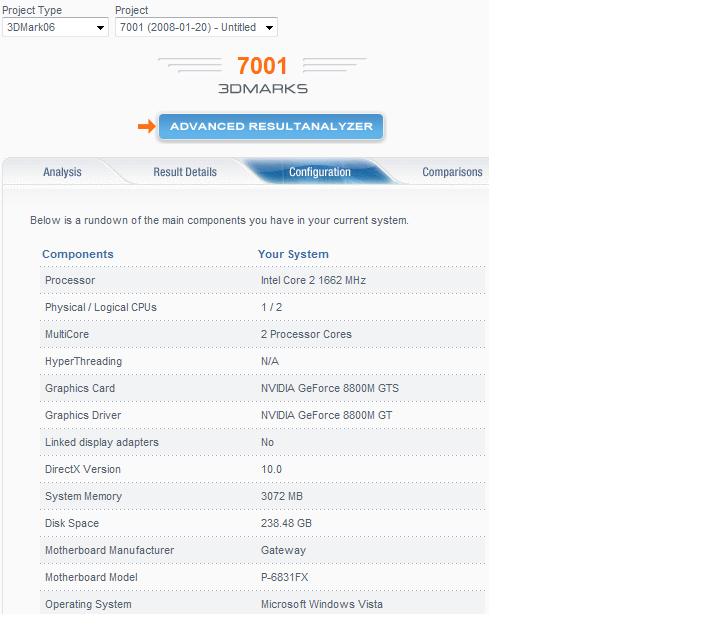Screen dimensions: 720x629
Task: Select the Processor row label
Action: (70, 281)
